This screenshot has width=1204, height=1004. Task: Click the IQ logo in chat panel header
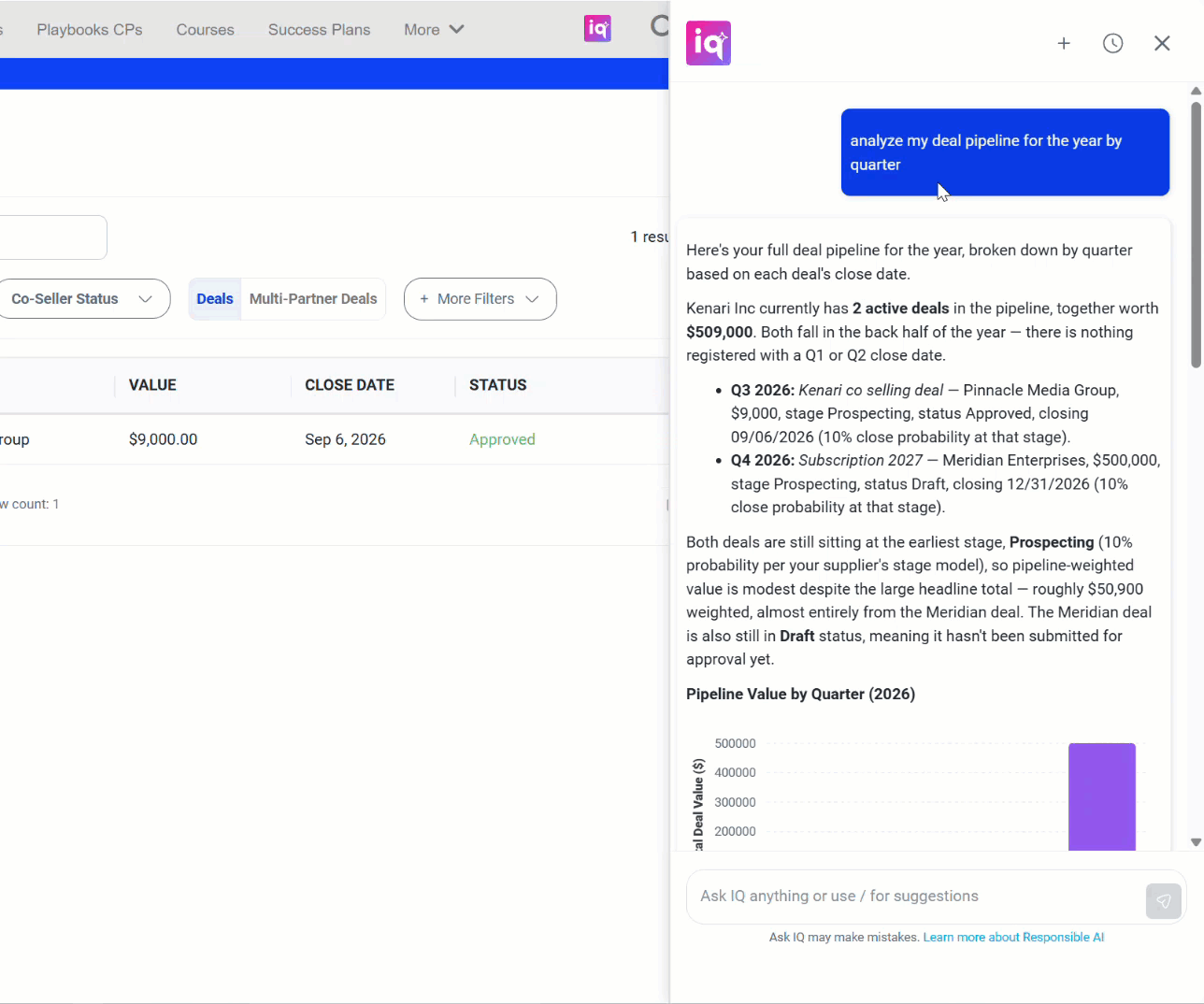(709, 43)
